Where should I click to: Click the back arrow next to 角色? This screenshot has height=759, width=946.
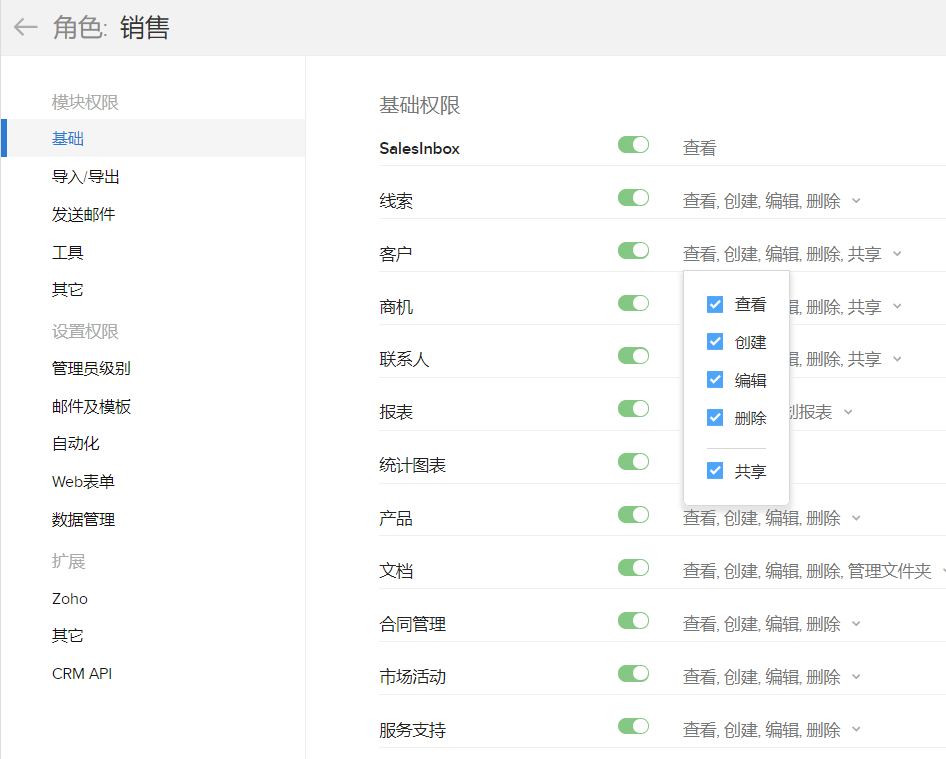tap(26, 27)
